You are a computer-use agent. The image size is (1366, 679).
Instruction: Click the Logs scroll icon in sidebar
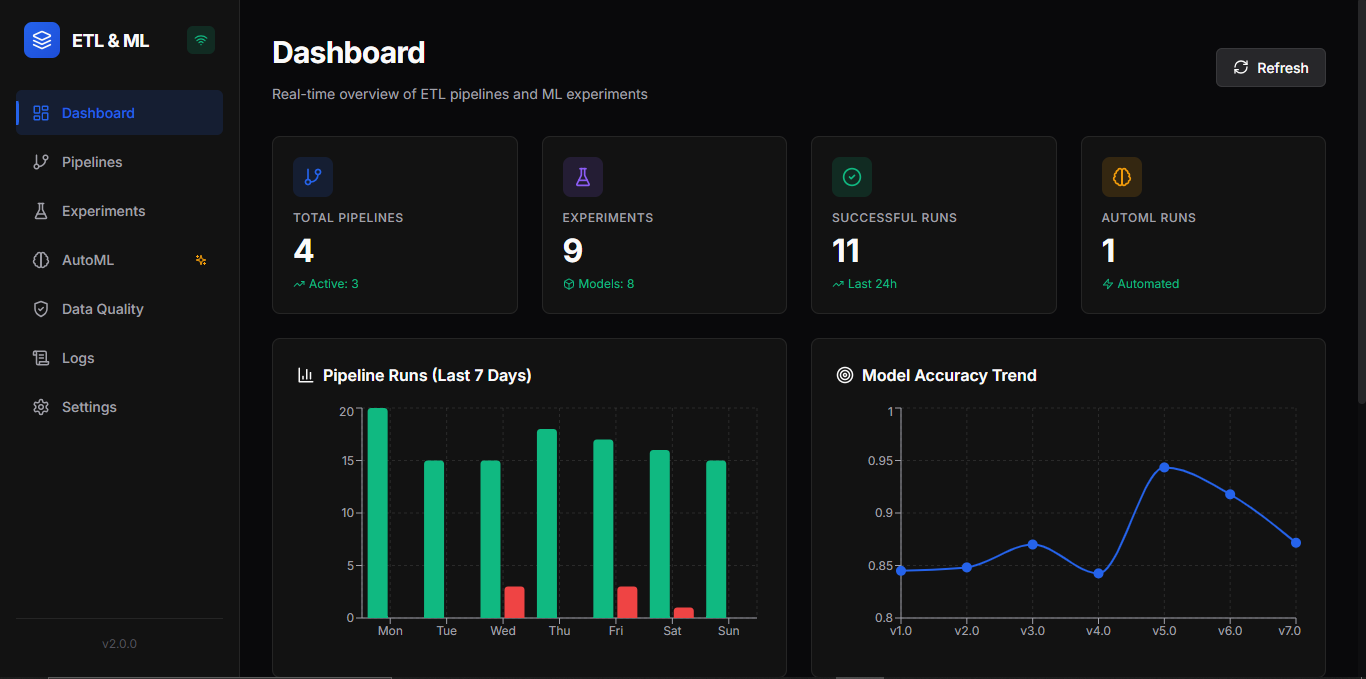coord(41,358)
